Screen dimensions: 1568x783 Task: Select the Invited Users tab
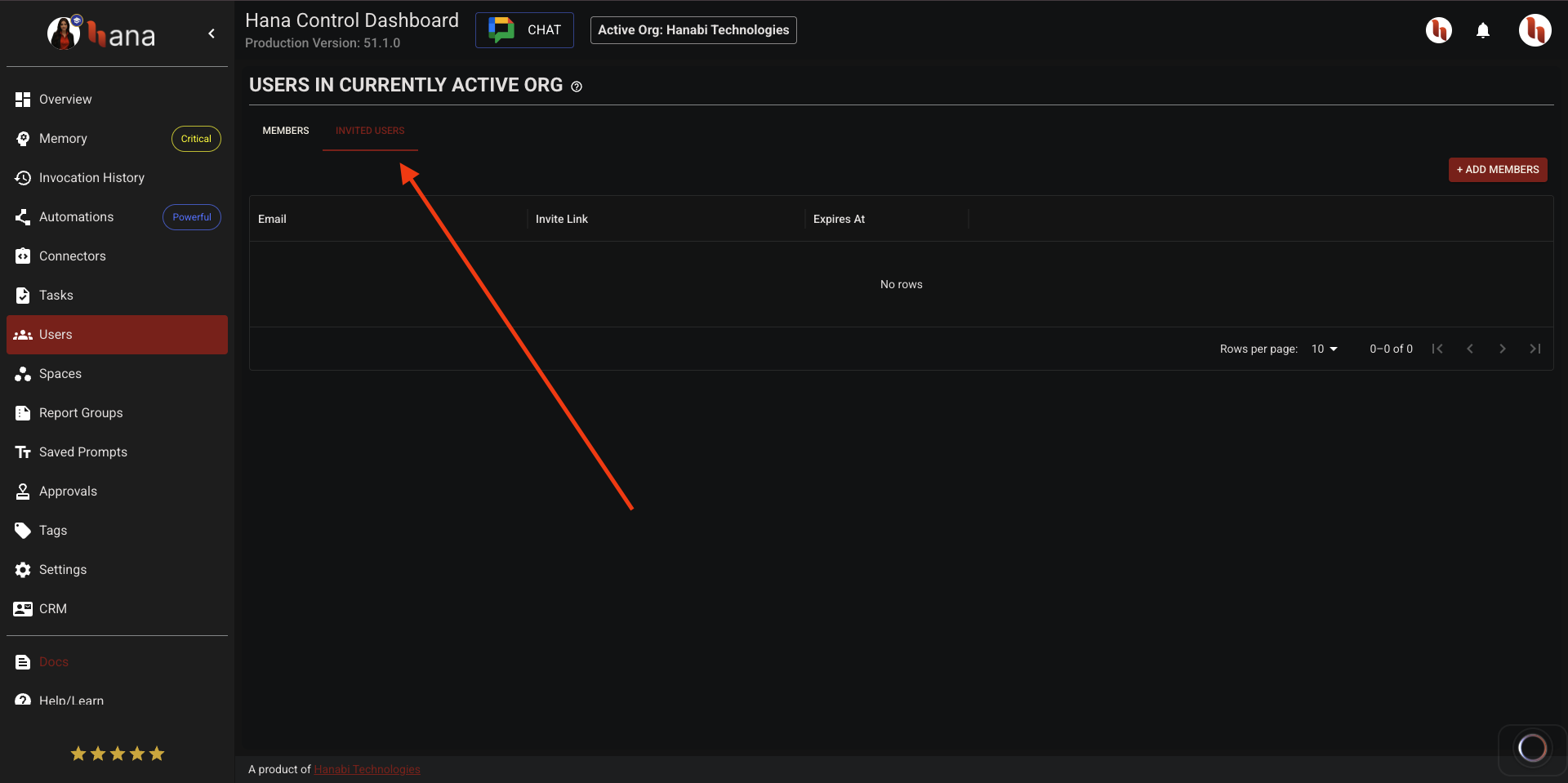370,131
